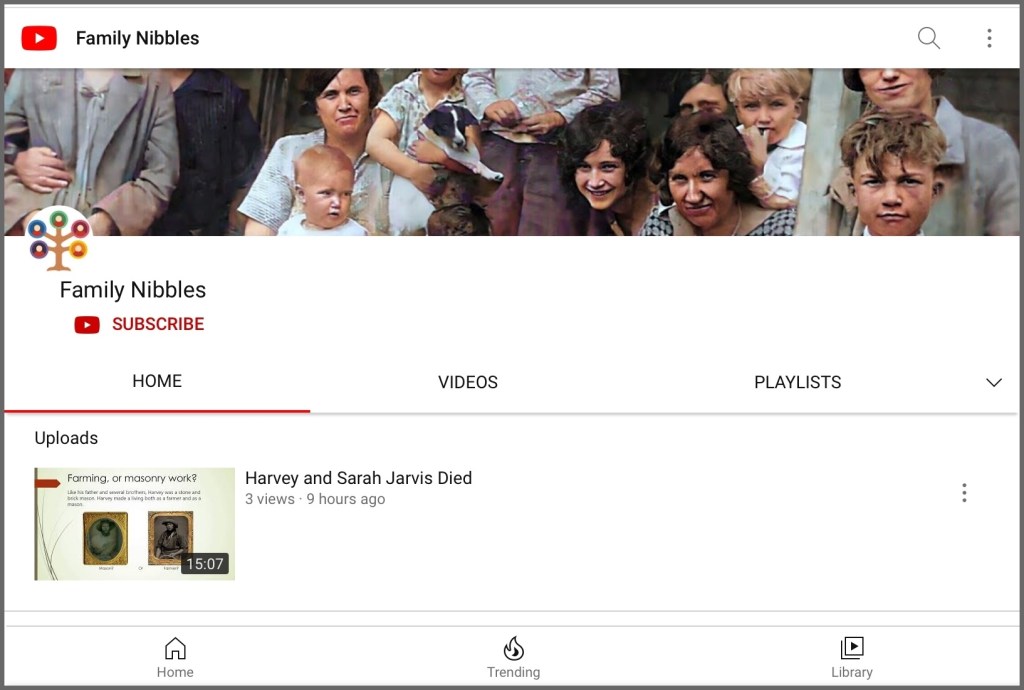Open the Library in bottom navigation
This screenshot has width=1024, height=690.
point(851,658)
